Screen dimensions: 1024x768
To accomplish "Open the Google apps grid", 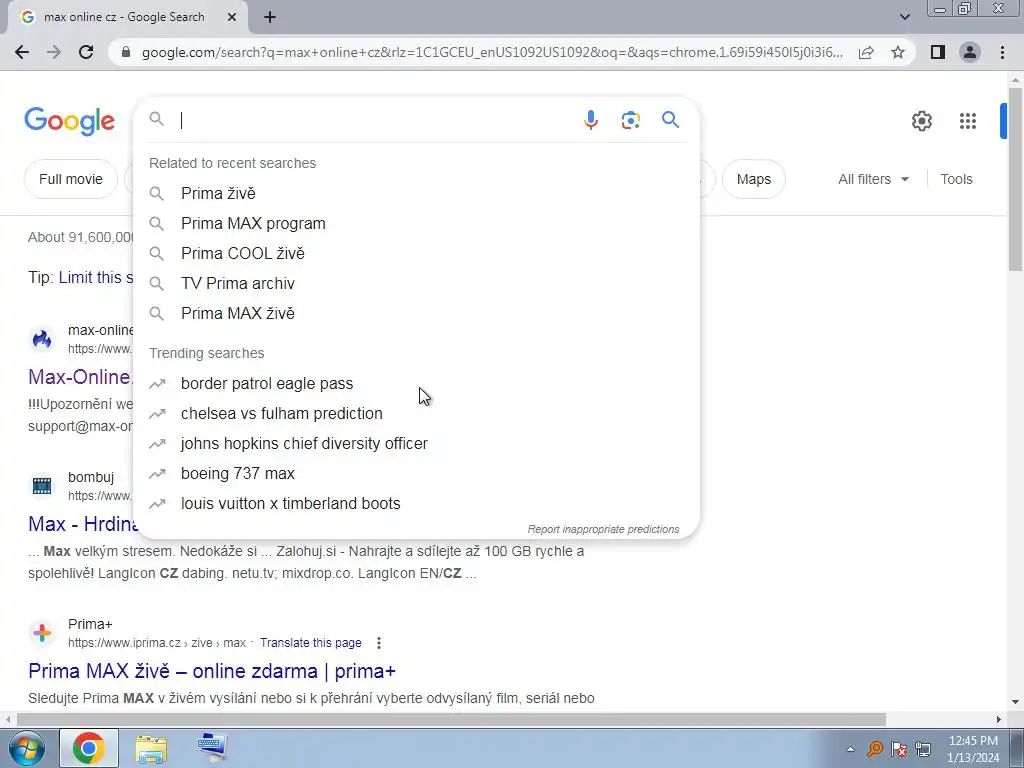I will (x=967, y=121).
